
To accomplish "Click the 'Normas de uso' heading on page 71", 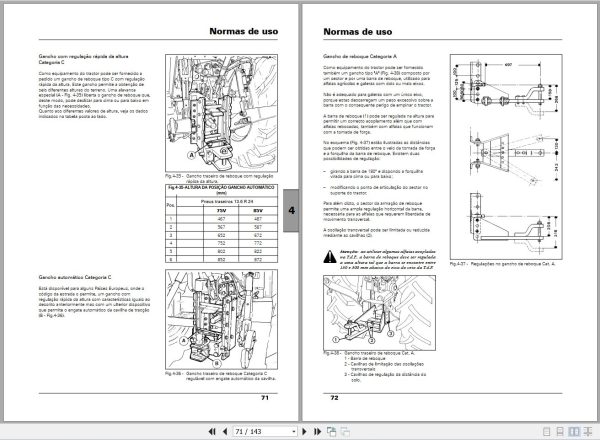I will point(244,31).
